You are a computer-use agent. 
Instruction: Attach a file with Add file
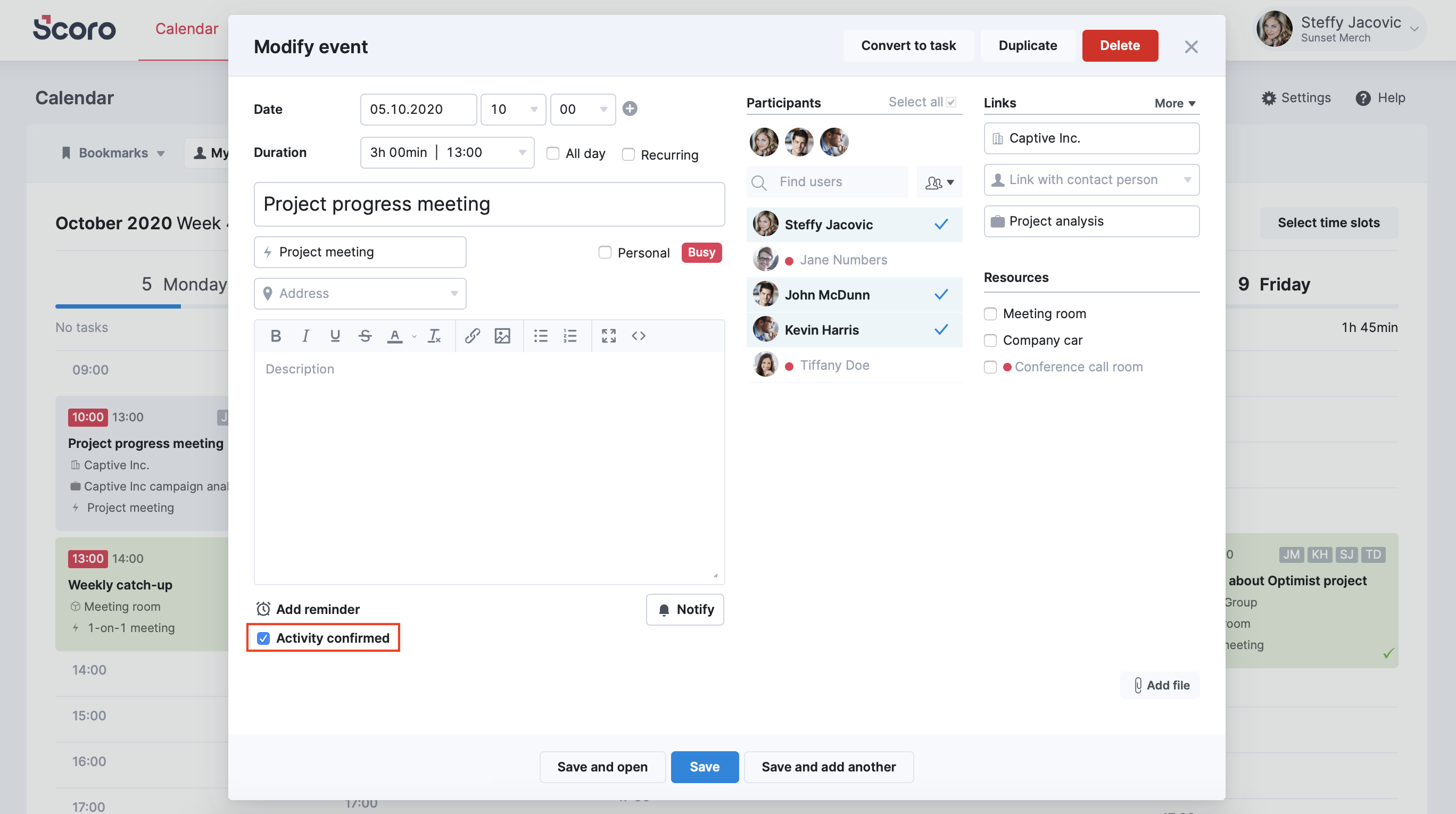[1161, 685]
